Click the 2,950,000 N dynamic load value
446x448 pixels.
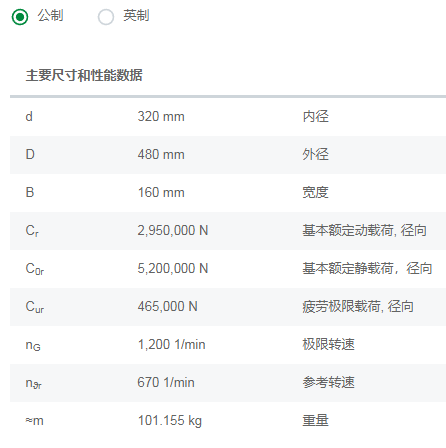click(x=173, y=231)
